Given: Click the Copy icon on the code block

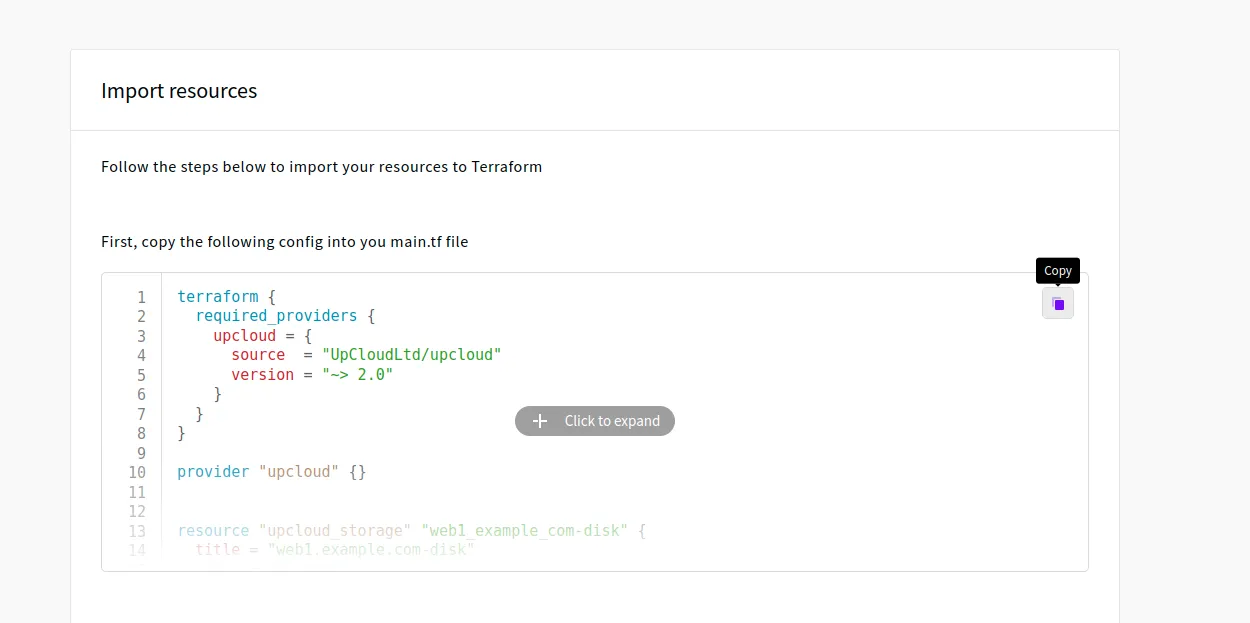Looking at the screenshot, I should (x=1057, y=304).
